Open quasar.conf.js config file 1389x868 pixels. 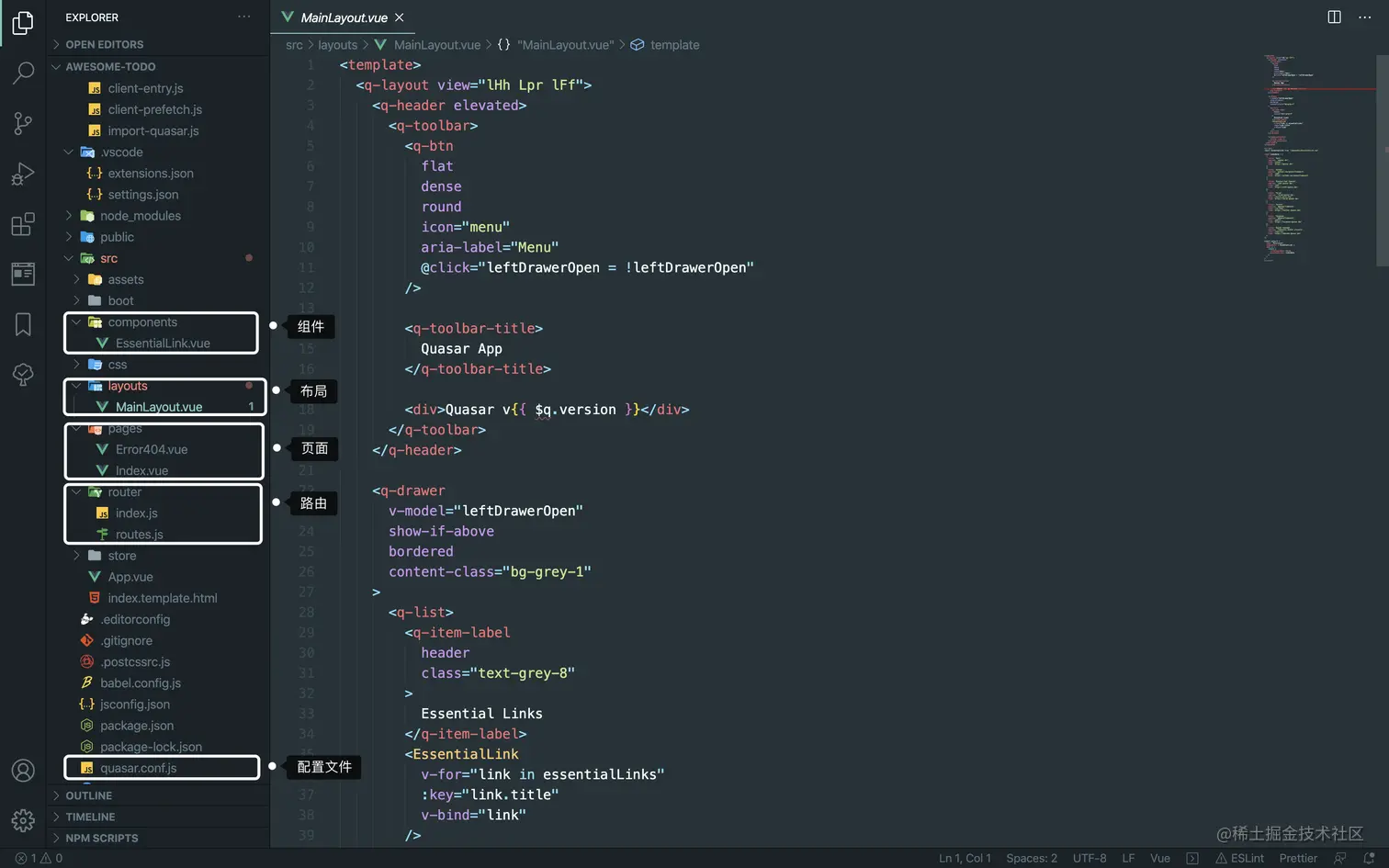158,768
